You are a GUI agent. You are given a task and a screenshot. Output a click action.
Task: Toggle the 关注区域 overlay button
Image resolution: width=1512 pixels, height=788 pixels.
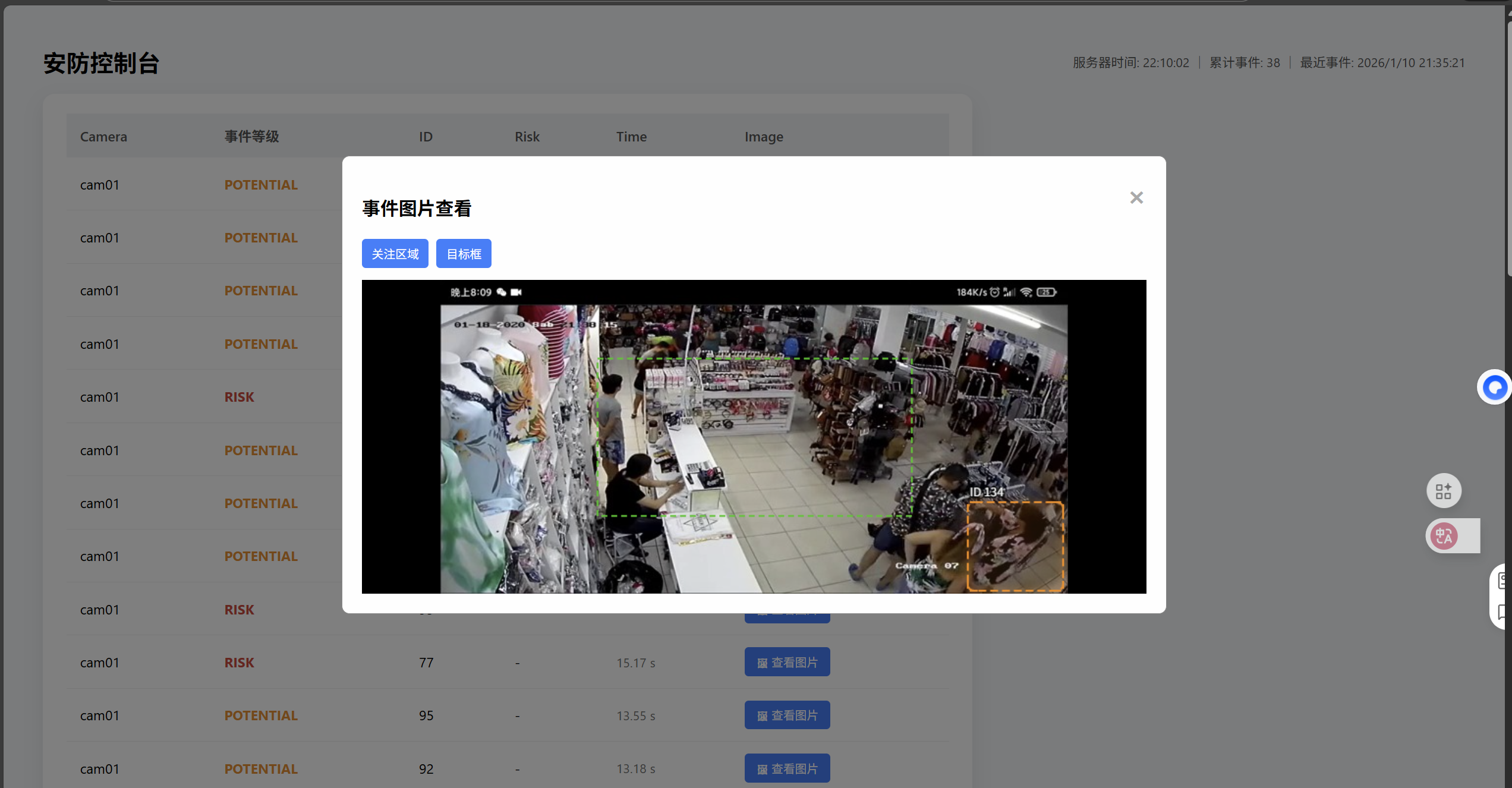tap(395, 254)
